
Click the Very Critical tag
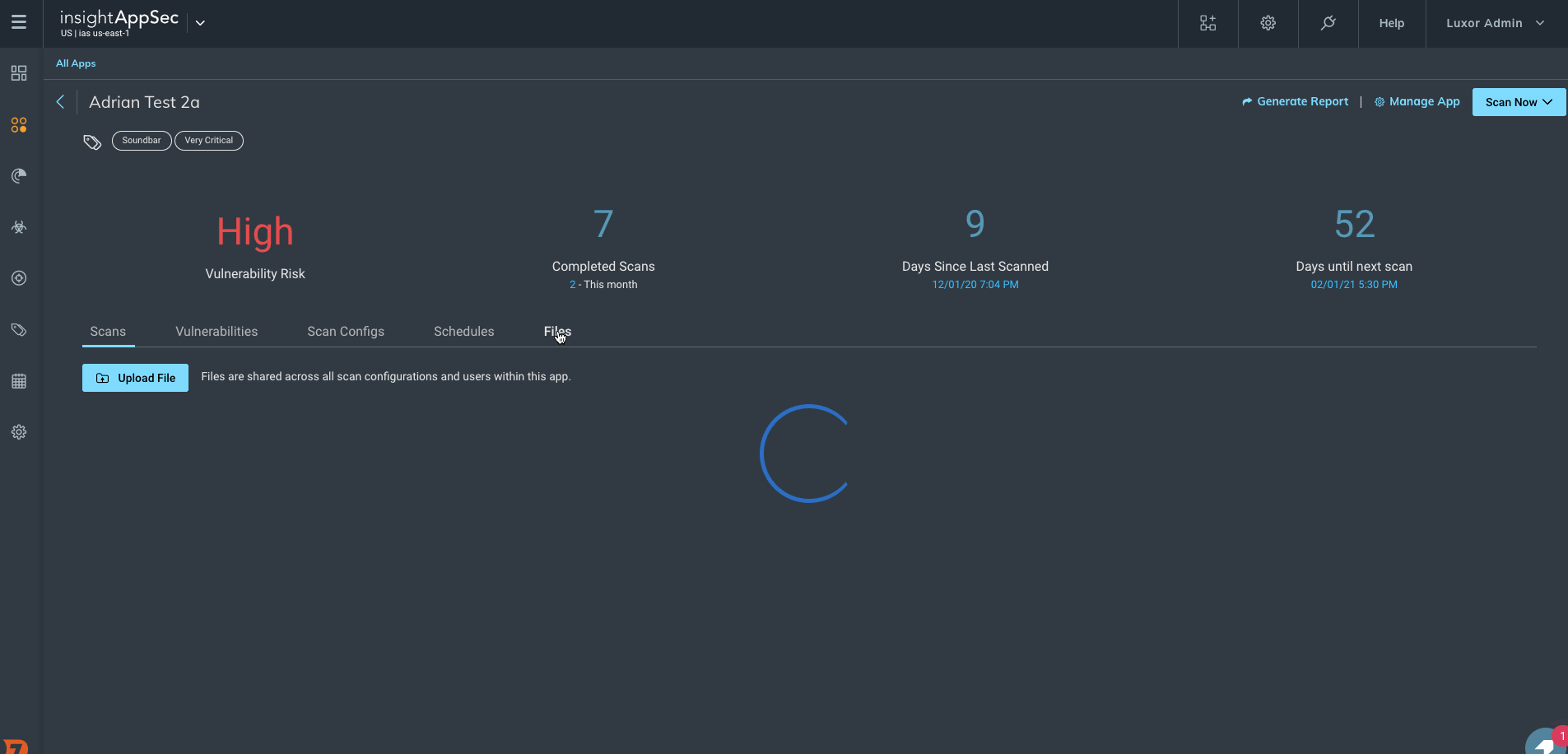[208, 141]
